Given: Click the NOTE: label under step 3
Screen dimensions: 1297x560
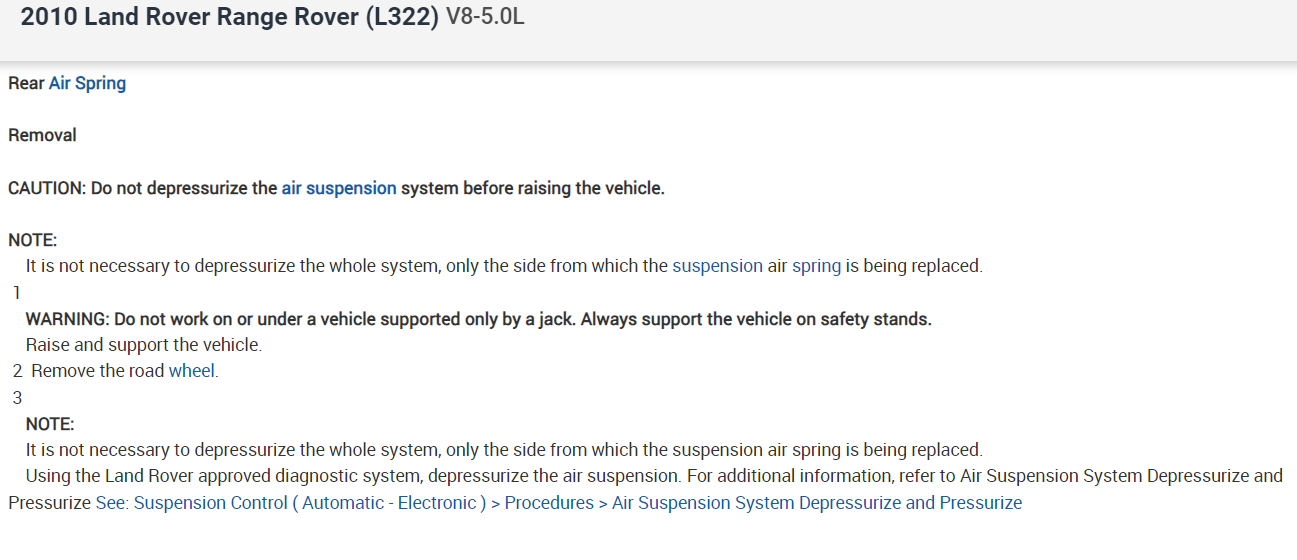Looking at the screenshot, I should click(50, 424).
